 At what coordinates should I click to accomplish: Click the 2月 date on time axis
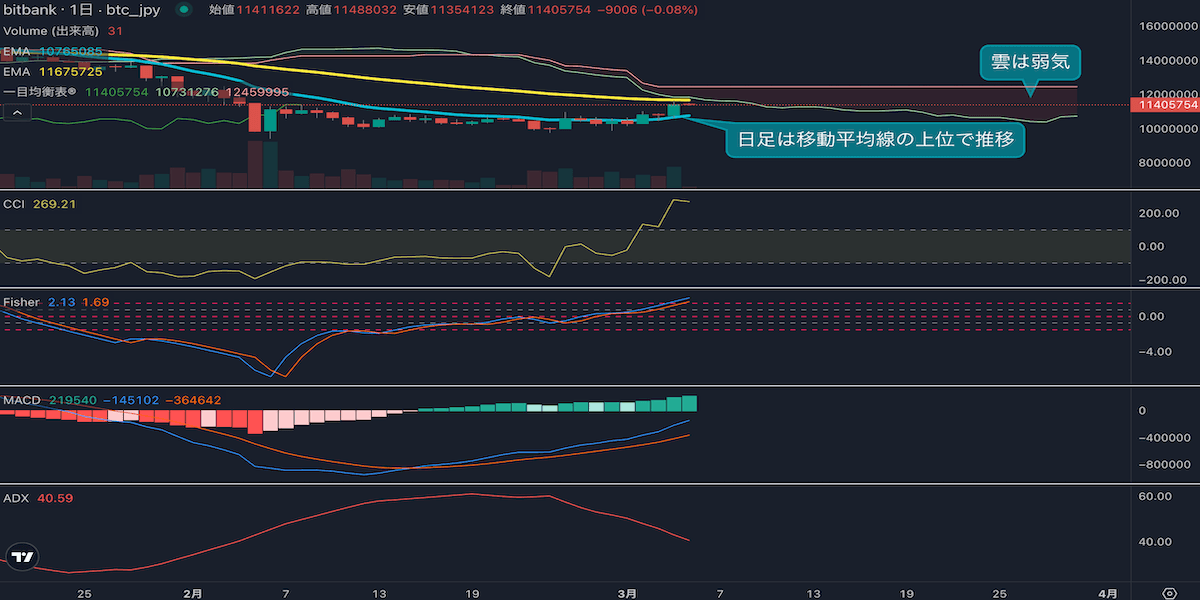(x=194, y=592)
